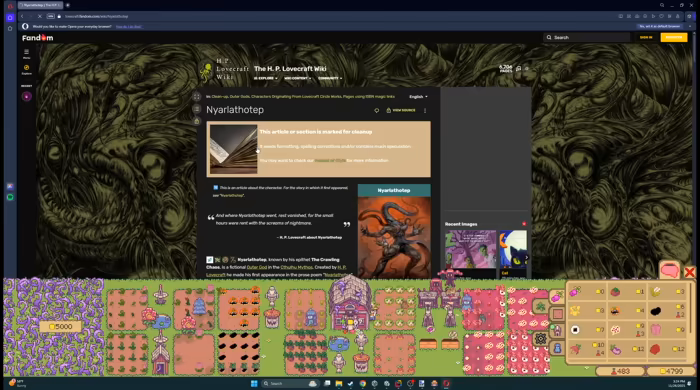Open the English language dropdown
Screen dimensions: 700x390
418,97
